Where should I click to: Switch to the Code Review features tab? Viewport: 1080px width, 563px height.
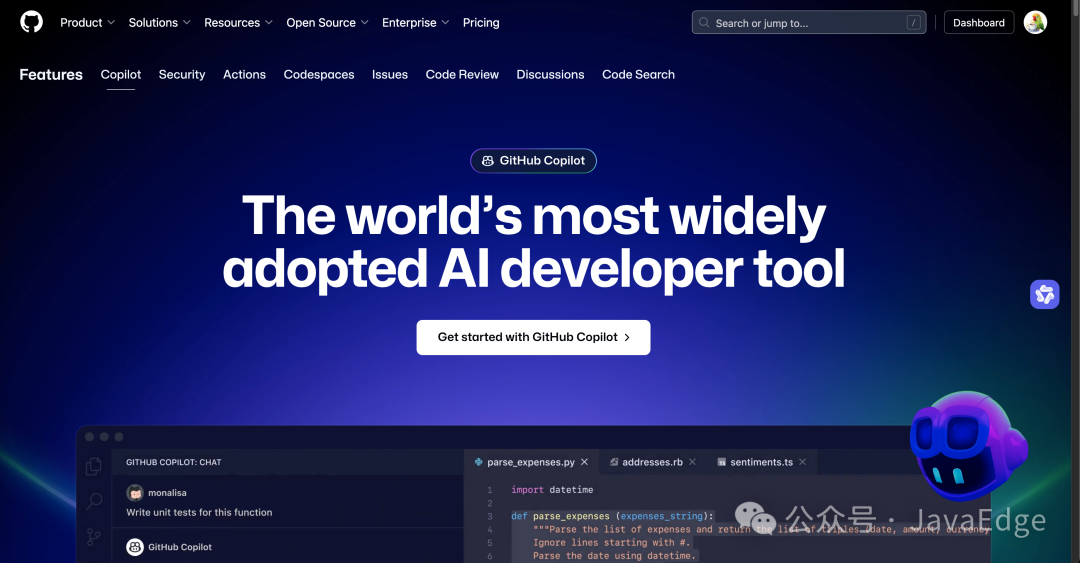(x=462, y=74)
